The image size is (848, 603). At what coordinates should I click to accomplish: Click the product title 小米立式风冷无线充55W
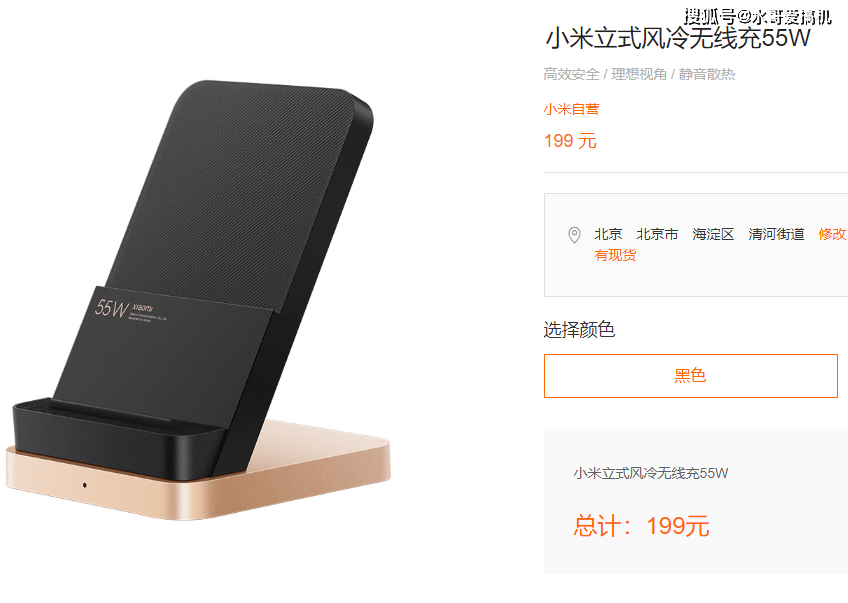(678, 39)
